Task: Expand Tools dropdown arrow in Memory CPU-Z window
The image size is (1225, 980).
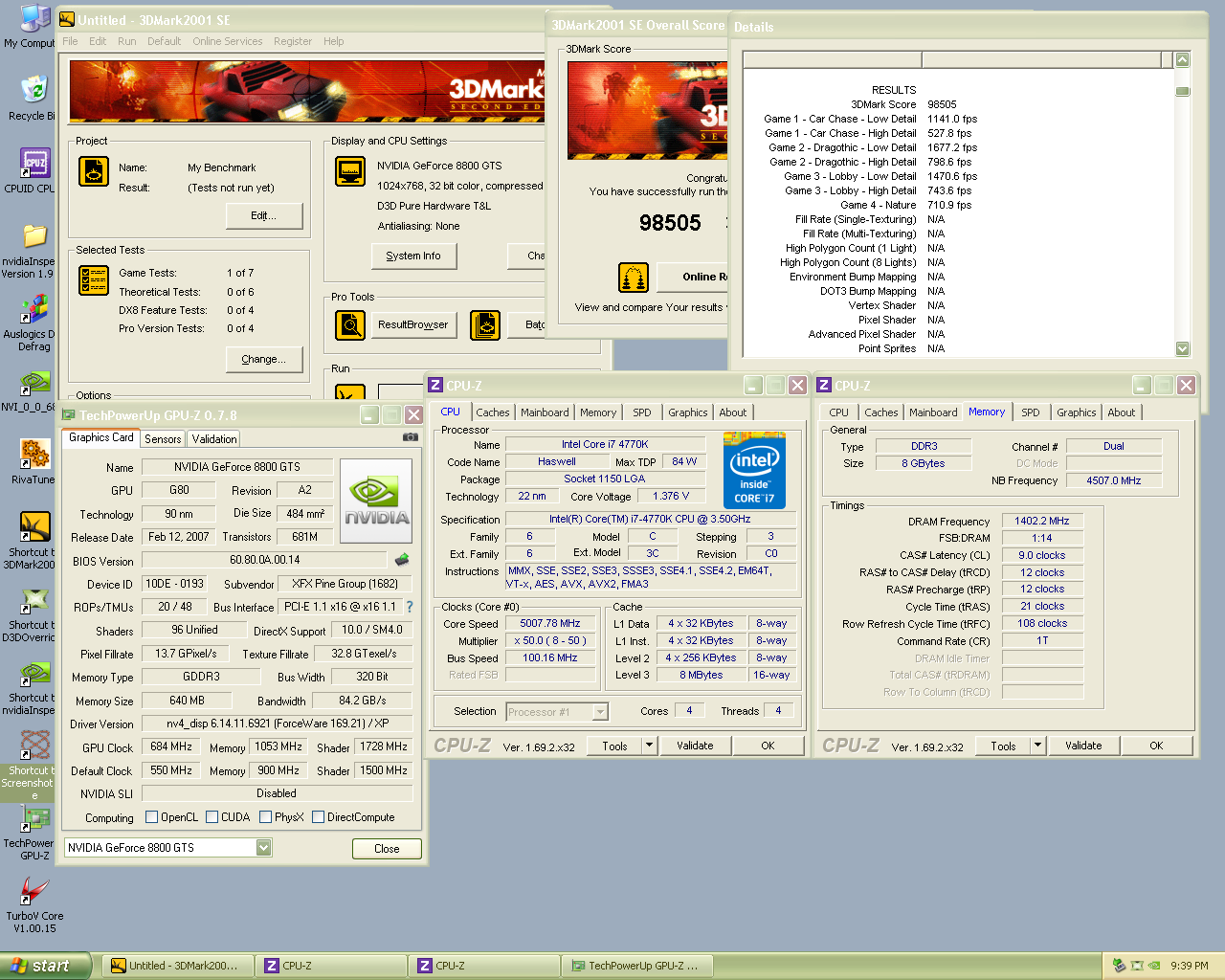Action: [x=1037, y=746]
